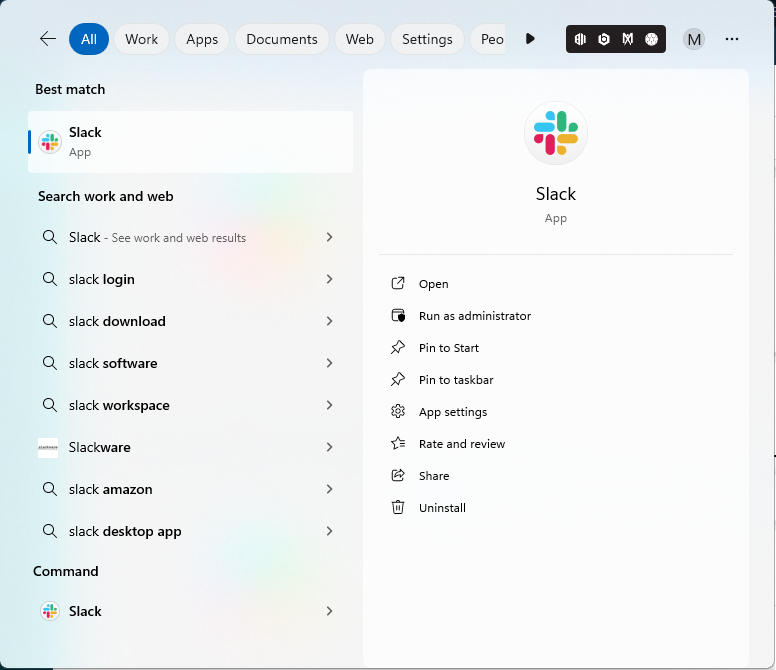Switch to the Apps filter tab

[x=202, y=39]
